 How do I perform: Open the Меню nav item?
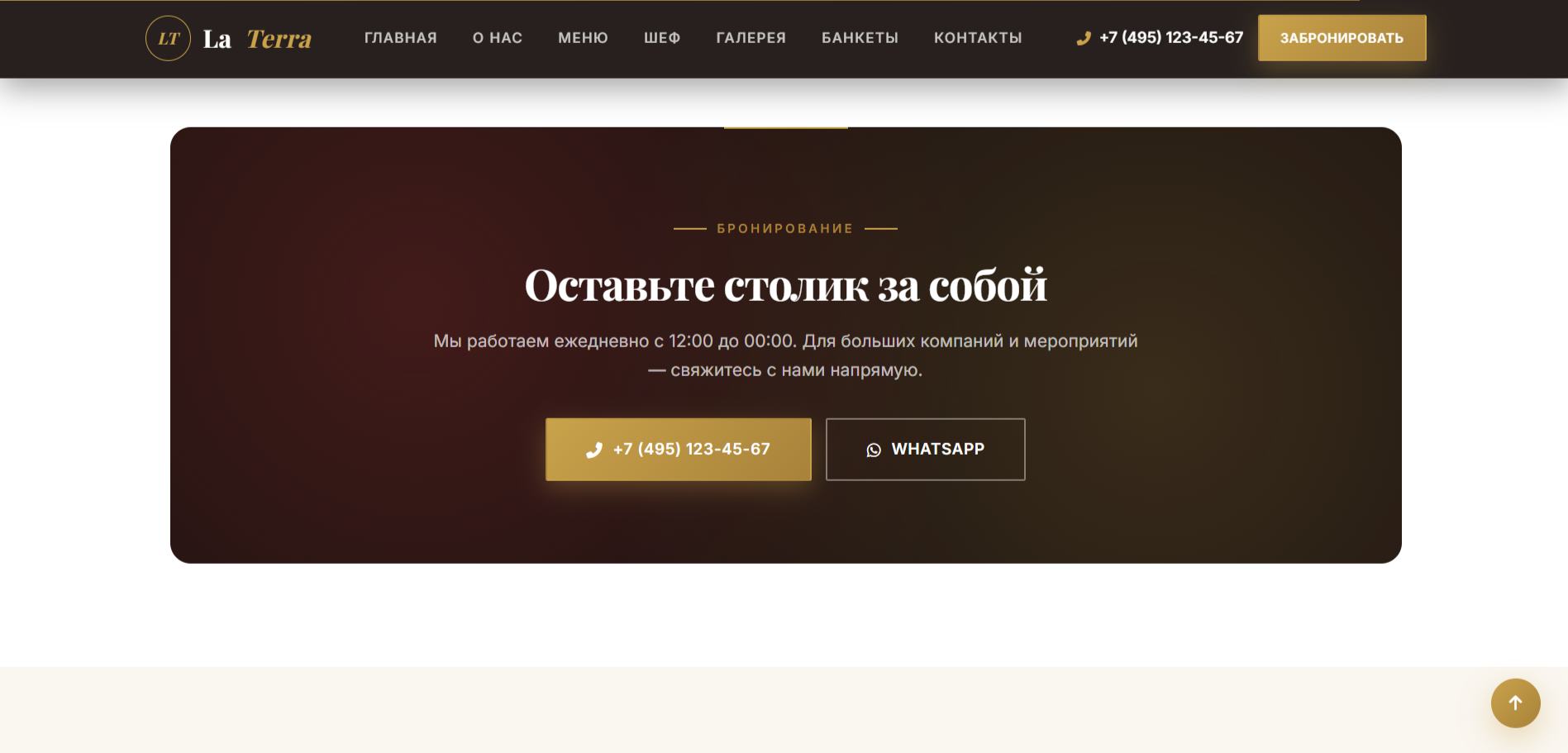[x=583, y=38]
